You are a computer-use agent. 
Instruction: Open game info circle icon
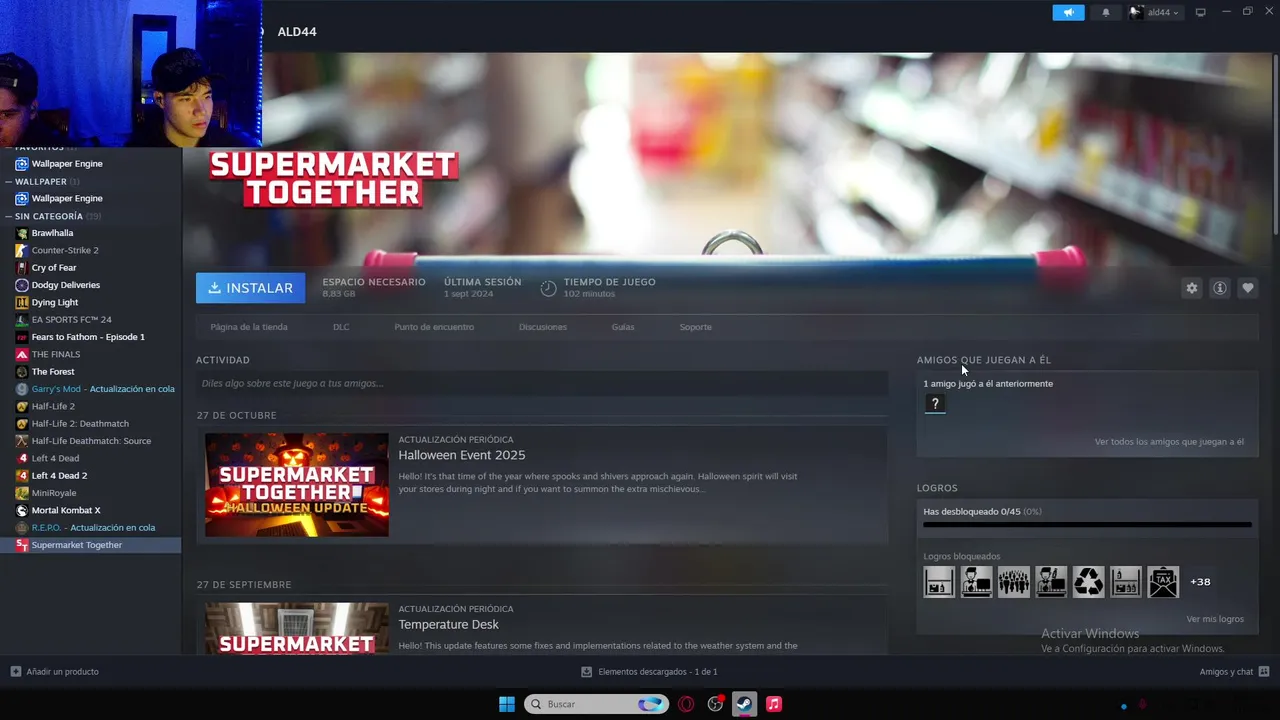pos(1219,288)
